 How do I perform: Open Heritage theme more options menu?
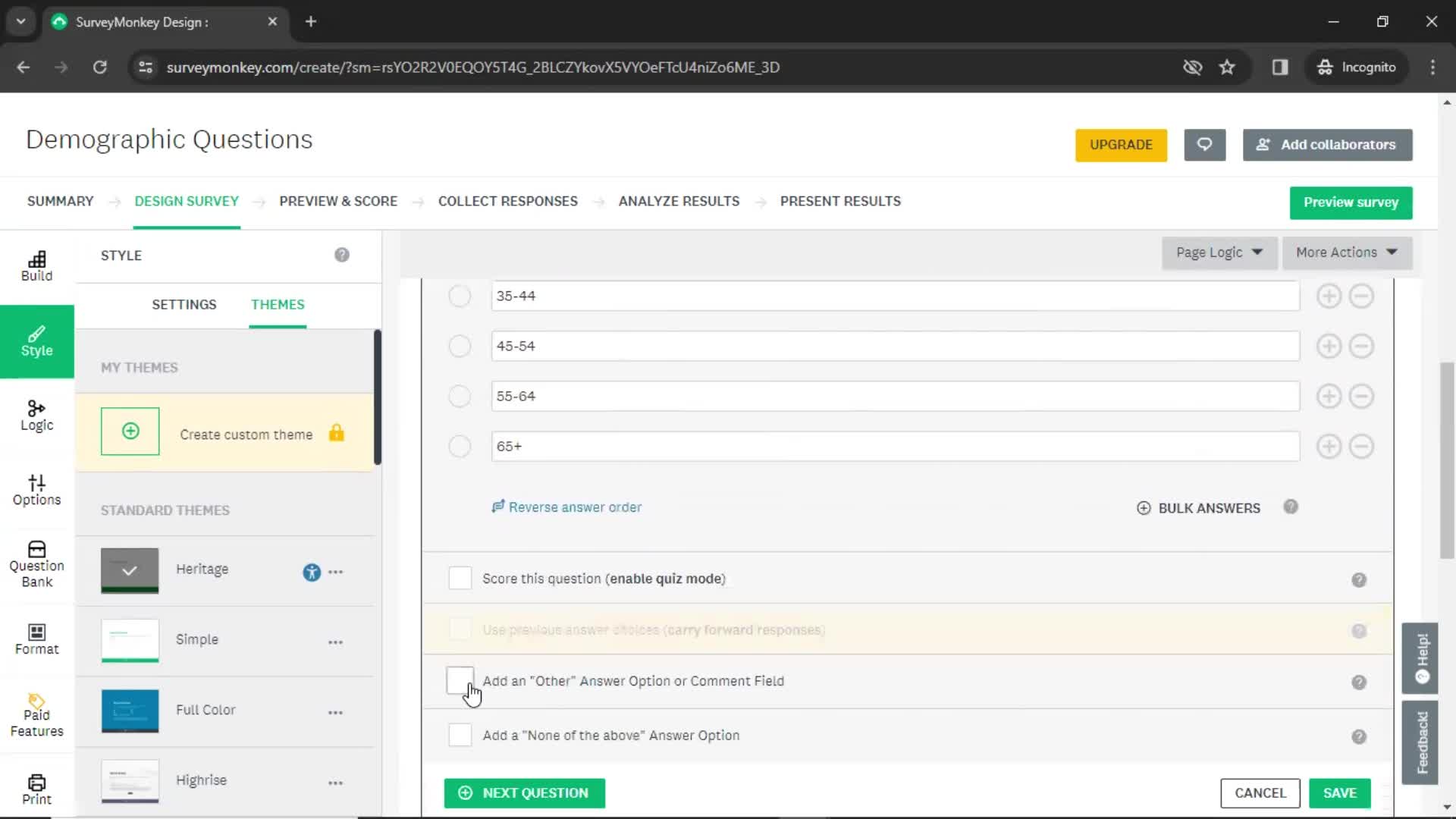pyautogui.click(x=336, y=572)
